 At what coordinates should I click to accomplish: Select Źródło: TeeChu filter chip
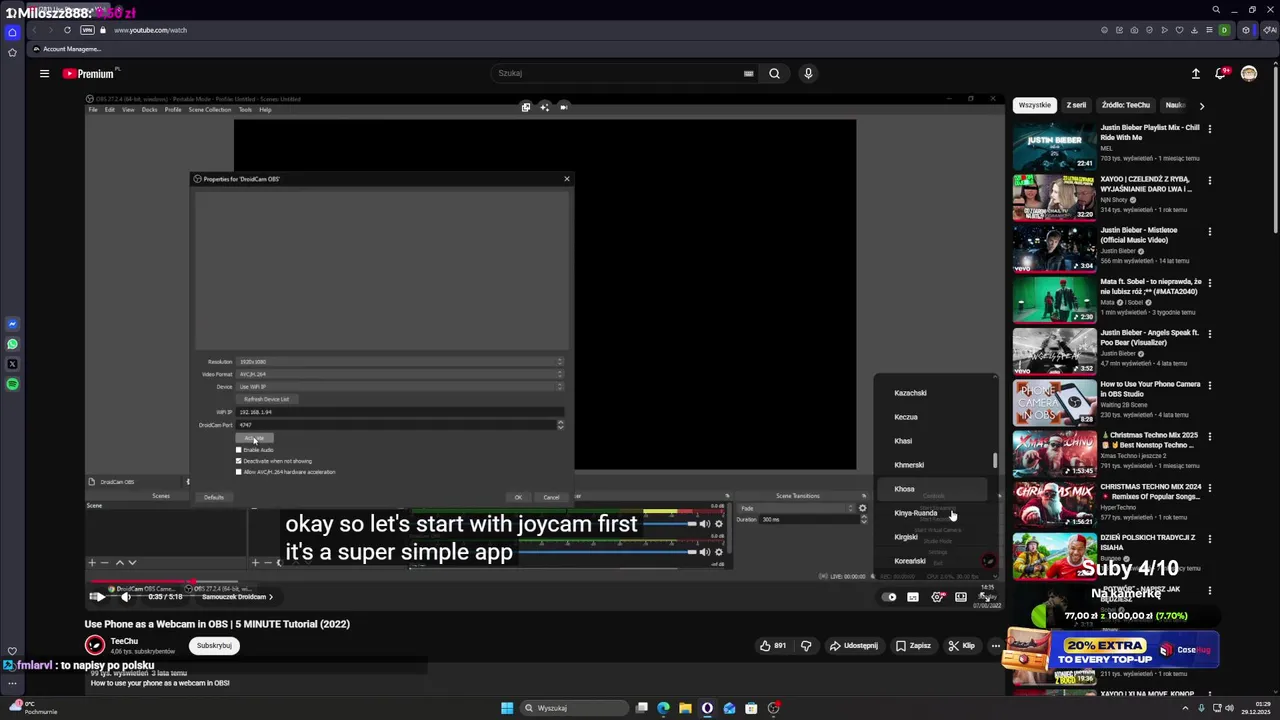[x=1126, y=105]
